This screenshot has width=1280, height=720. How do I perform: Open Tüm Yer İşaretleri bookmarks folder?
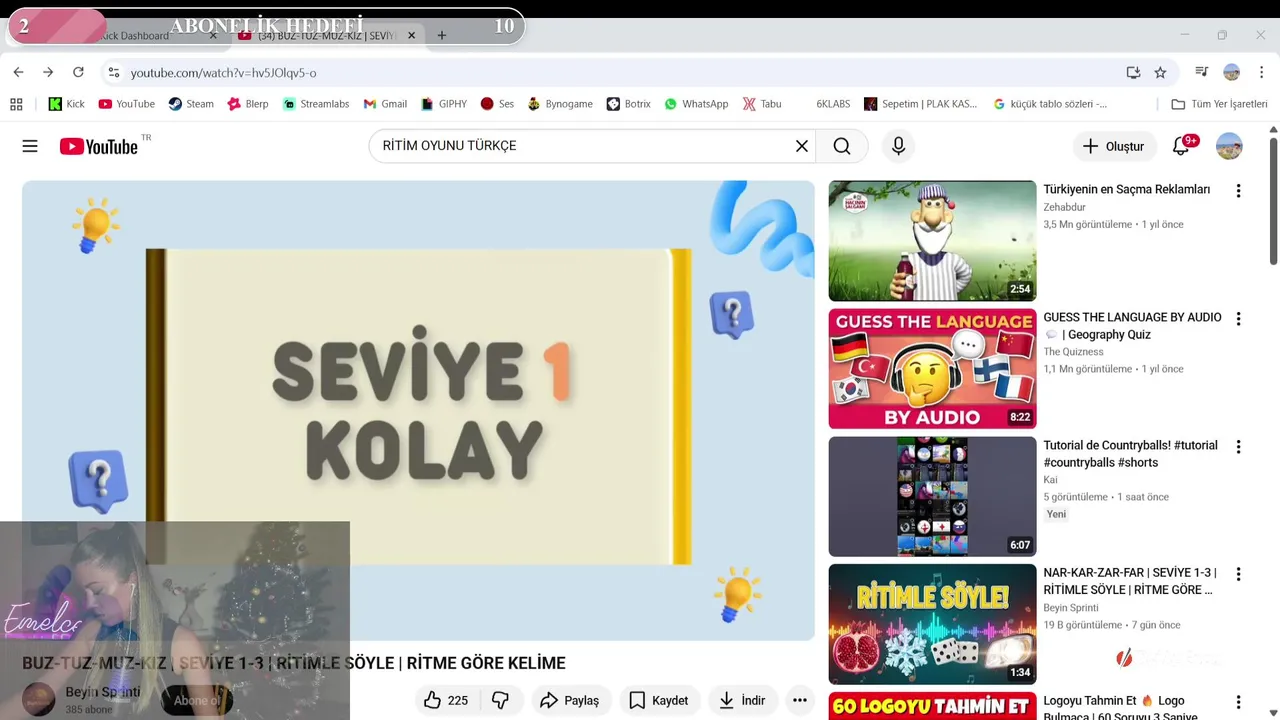(x=1219, y=104)
